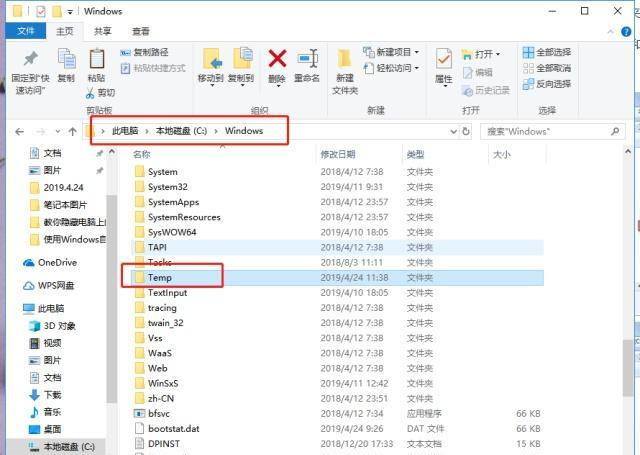
Task: Click the Forward navigation arrow
Action: click(41, 131)
